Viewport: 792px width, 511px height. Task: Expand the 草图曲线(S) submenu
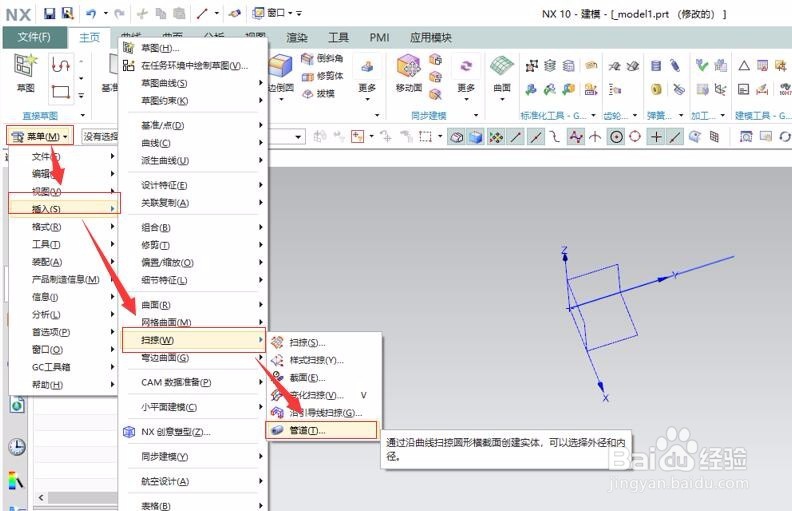(x=192, y=83)
